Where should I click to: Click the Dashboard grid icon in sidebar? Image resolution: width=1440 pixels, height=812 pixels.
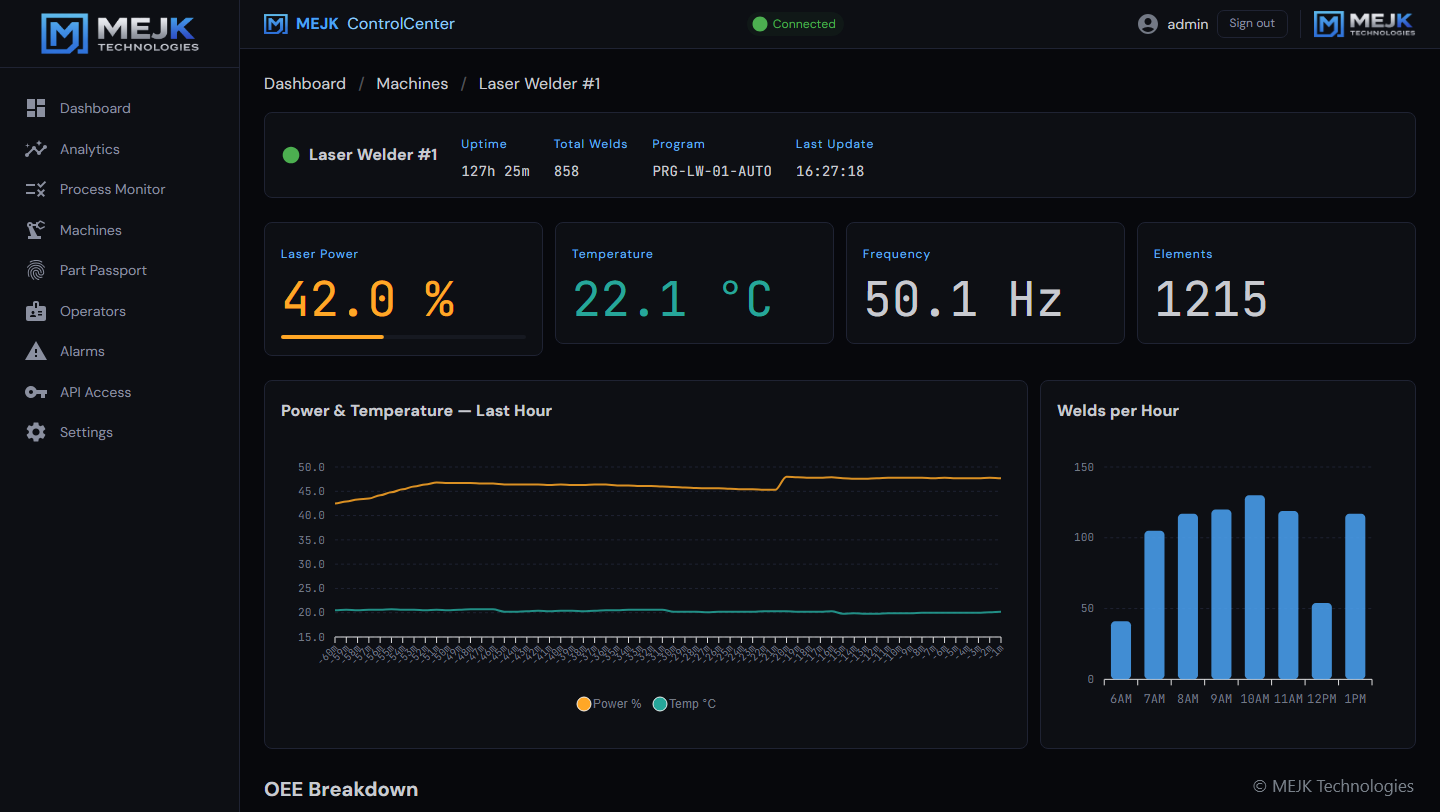[x=36, y=108]
